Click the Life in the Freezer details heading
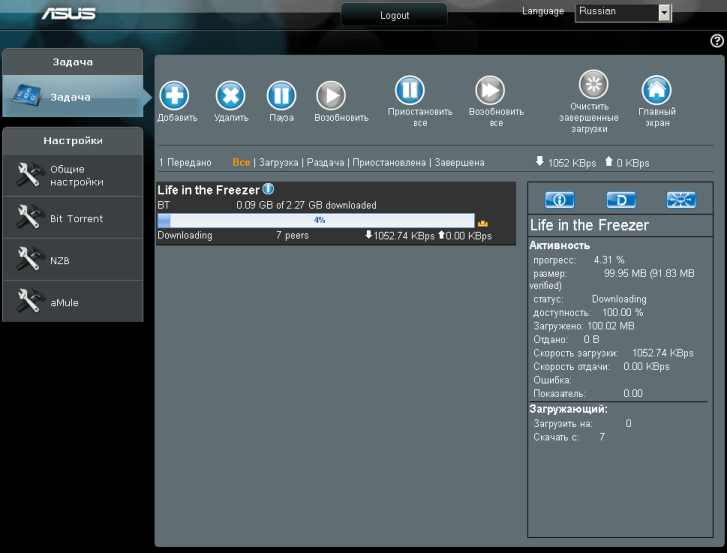Image resolution: width=727 pixels, height=553 pixels. 589,225
